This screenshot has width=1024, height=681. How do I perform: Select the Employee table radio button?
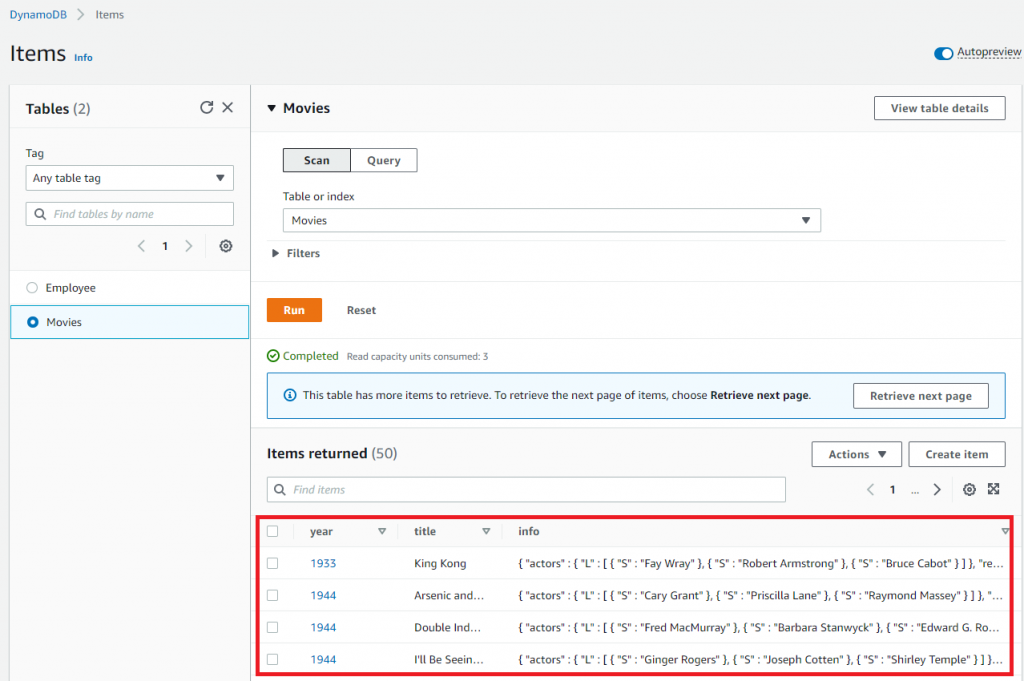coord(32,288)
